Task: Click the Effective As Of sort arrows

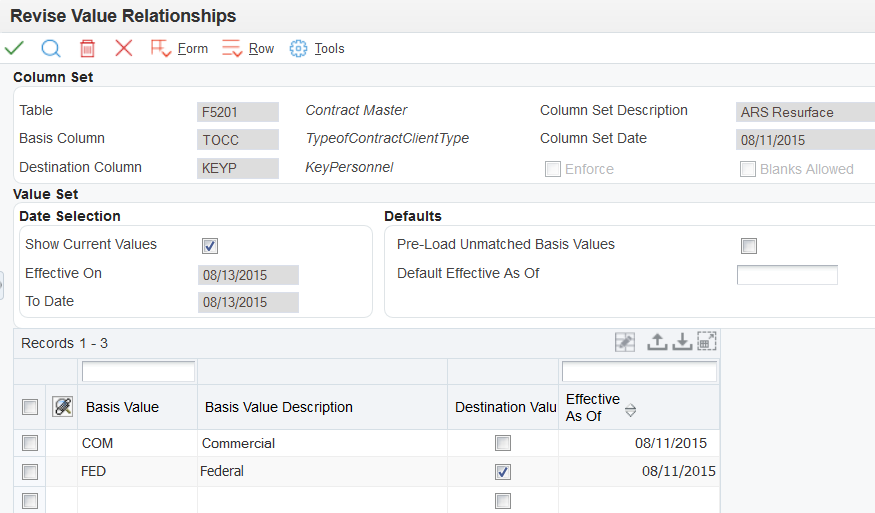Action: pos(631,410)
